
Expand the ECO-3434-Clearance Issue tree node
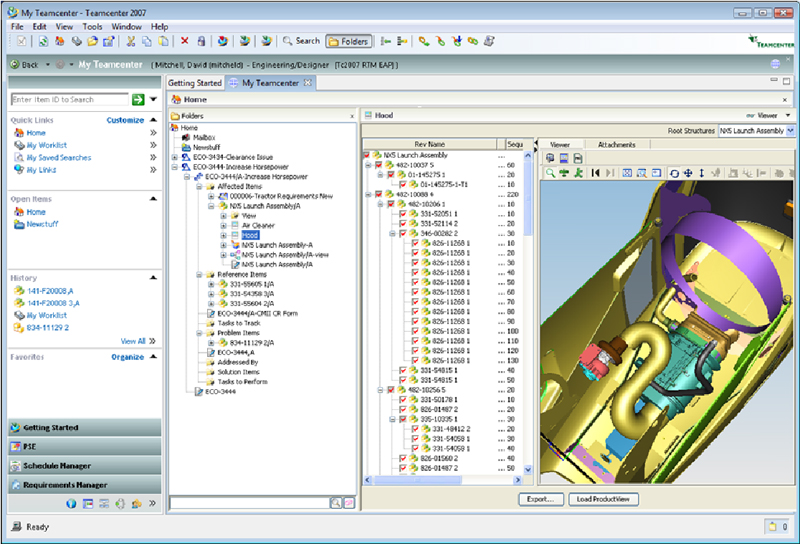174,157
